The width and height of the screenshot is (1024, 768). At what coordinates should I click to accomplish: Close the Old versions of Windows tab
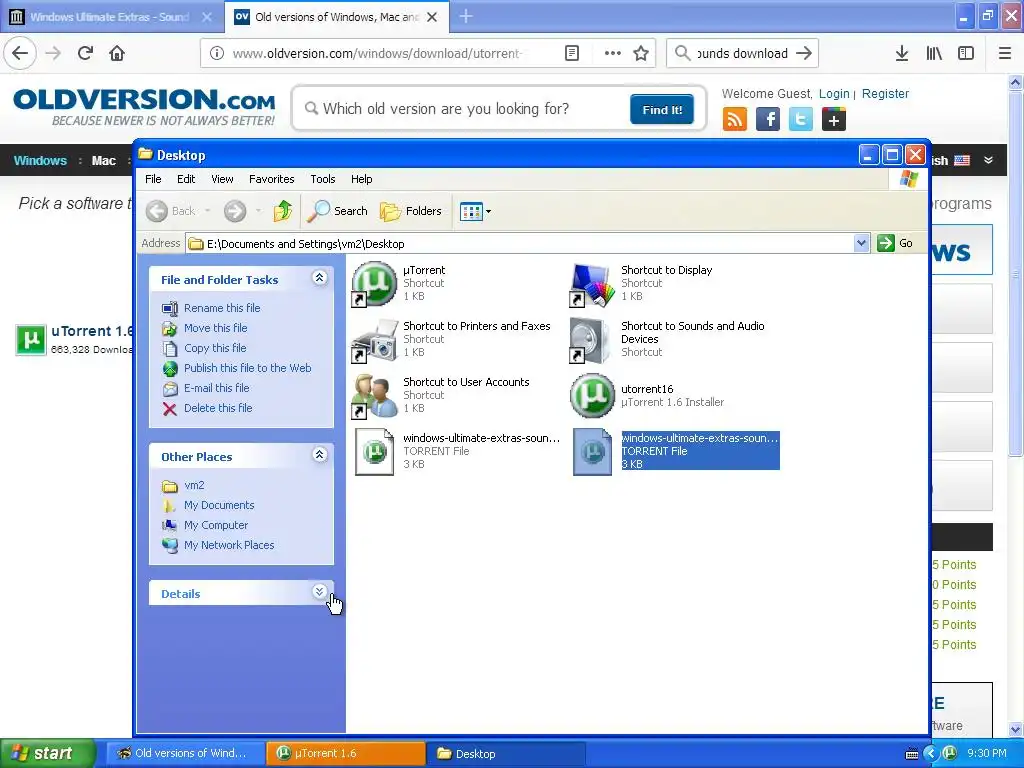432,17
